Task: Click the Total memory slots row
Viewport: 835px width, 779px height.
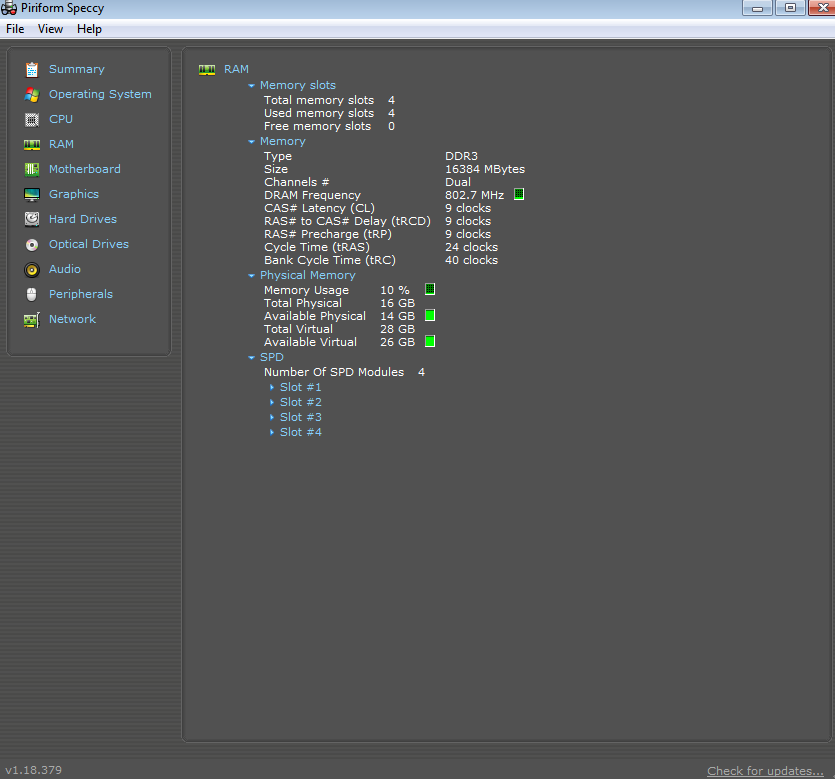Action: coord(329,100)
